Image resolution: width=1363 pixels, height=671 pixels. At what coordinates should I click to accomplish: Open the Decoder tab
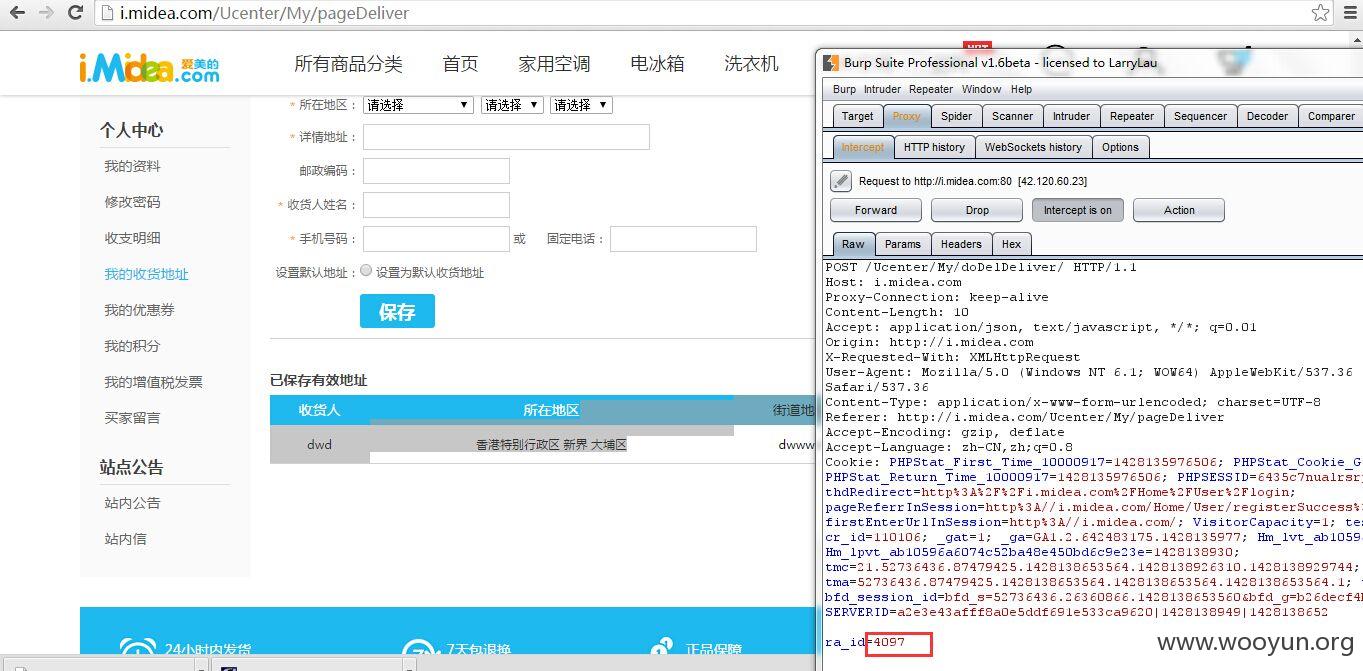[1267, 116]
